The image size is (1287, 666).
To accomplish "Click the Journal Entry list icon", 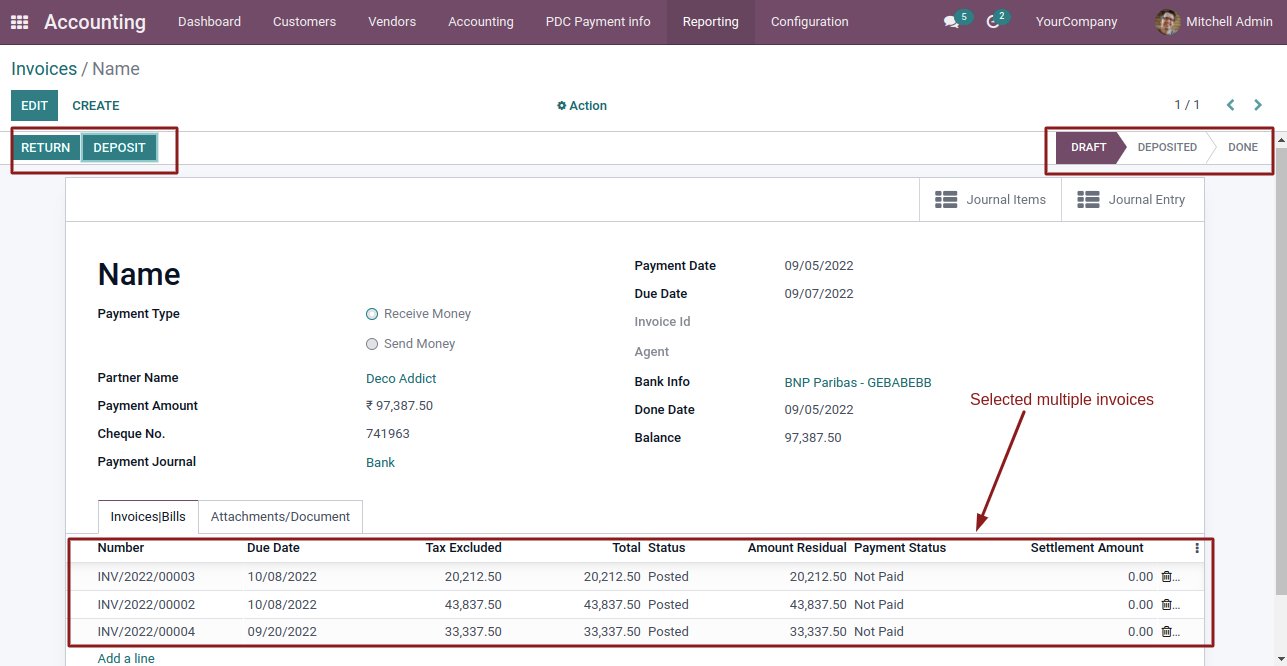I will [1088, 200].
